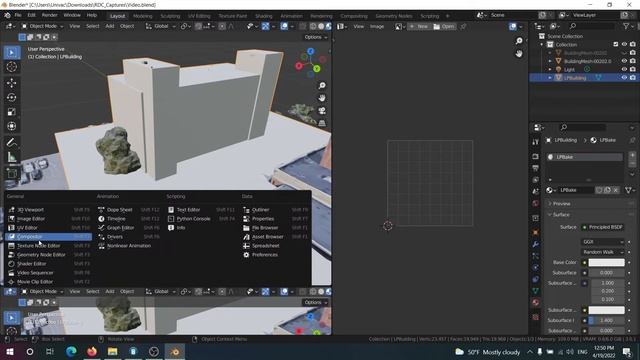
Task: Open Principled BSDF surface shader dropdown
Action: coord(602,227)
